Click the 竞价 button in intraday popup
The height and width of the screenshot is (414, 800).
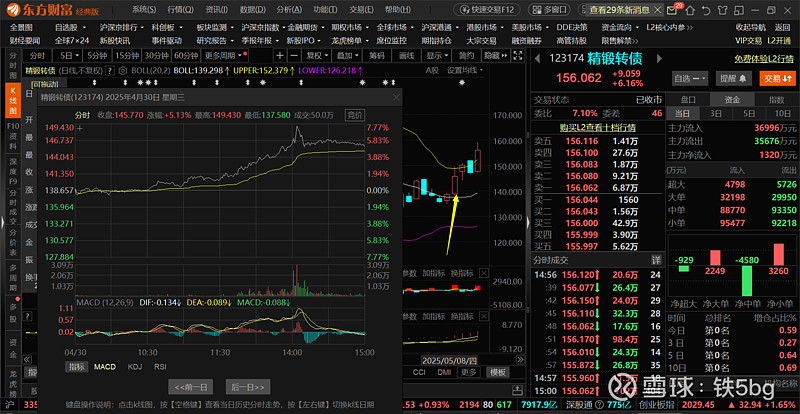[x=355, y=115]
